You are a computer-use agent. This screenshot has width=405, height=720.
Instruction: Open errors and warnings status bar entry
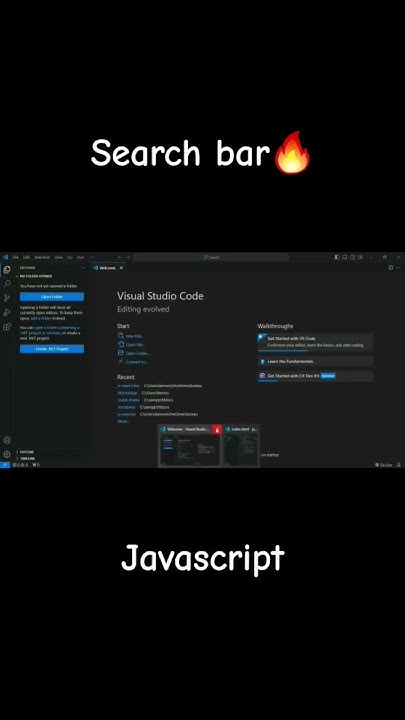pos(20,465)
